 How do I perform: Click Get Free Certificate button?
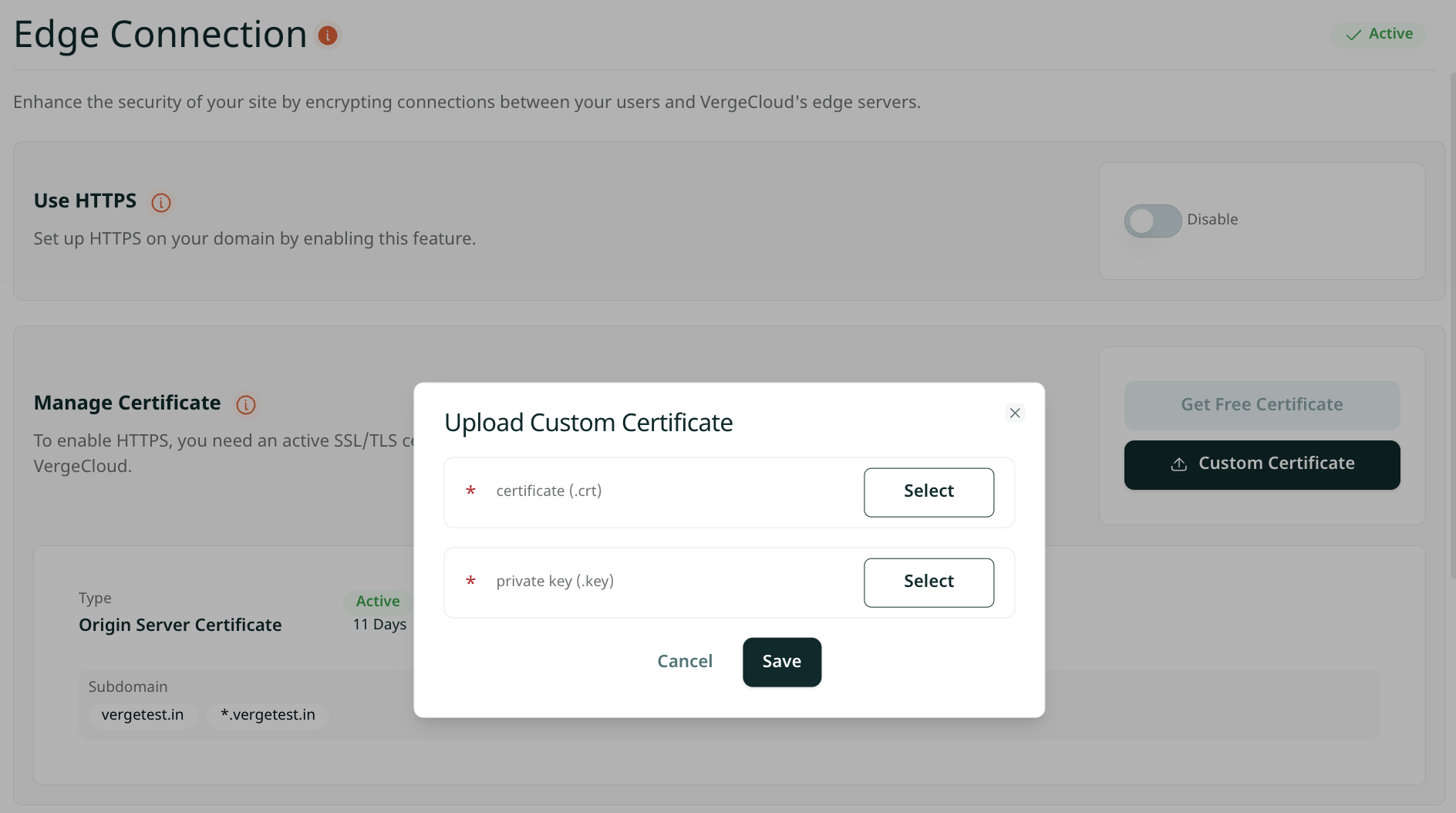1262,405
